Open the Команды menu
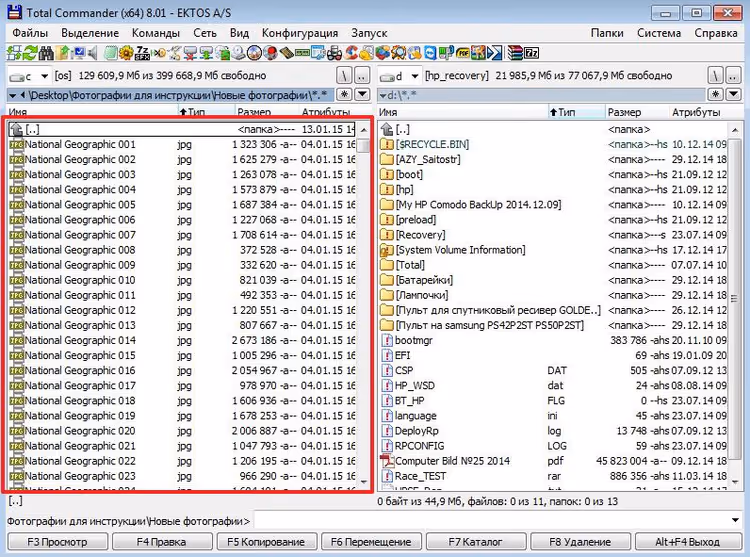The height and width of the screenshot is (557, 750). [x=156, y=33]
